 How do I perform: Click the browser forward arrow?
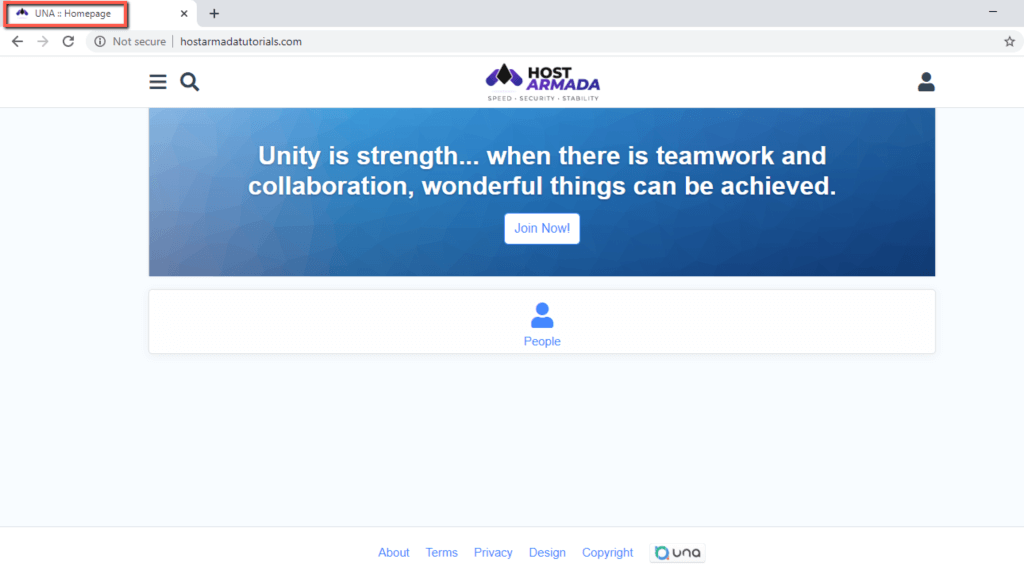[42, 41]
